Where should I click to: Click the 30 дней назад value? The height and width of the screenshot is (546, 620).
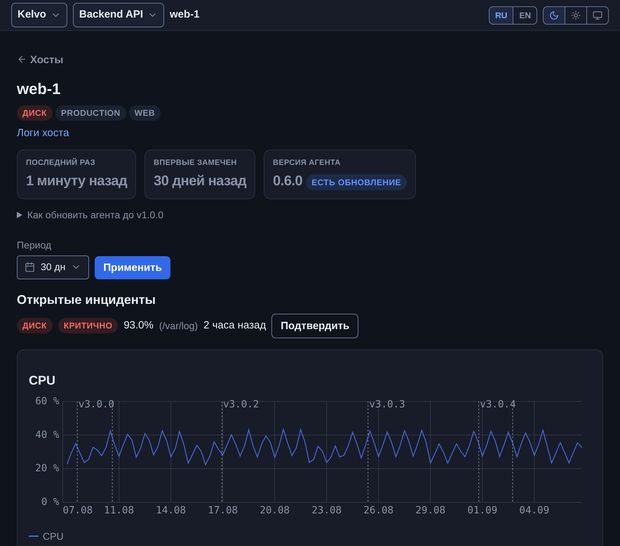click(200, 181)
